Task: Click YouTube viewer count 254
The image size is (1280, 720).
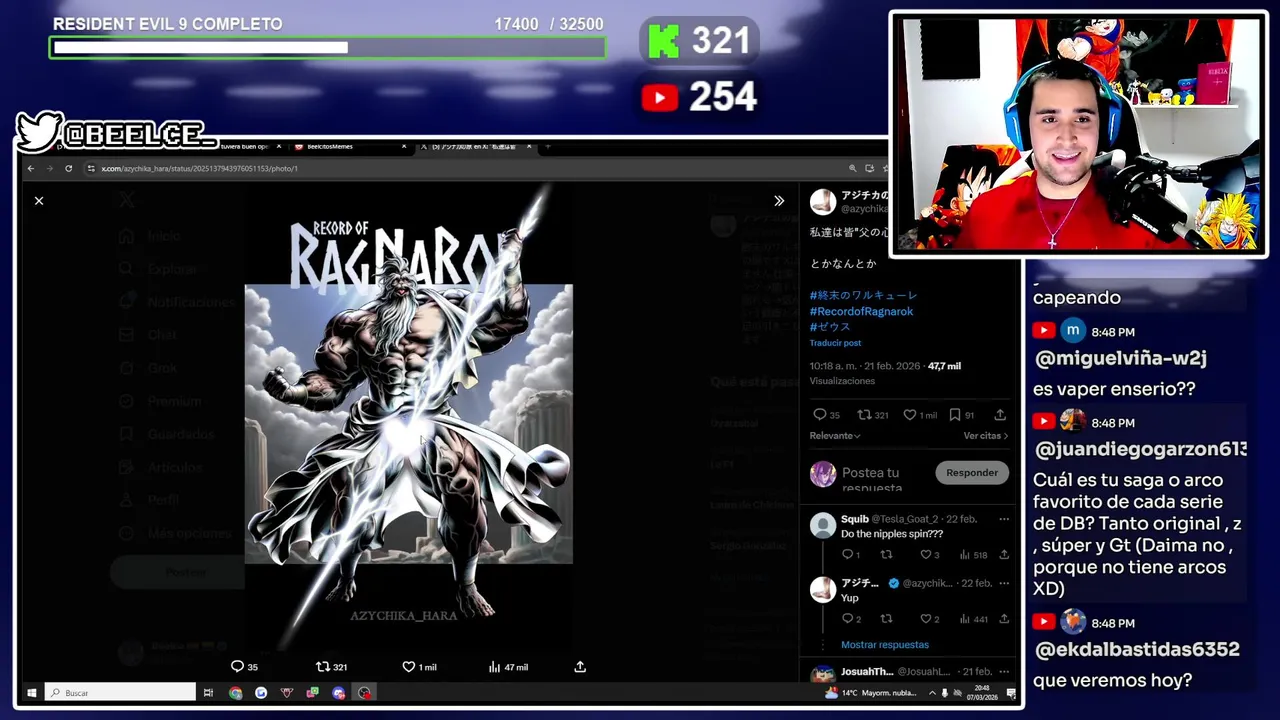Action: click(x=699, y=97)
